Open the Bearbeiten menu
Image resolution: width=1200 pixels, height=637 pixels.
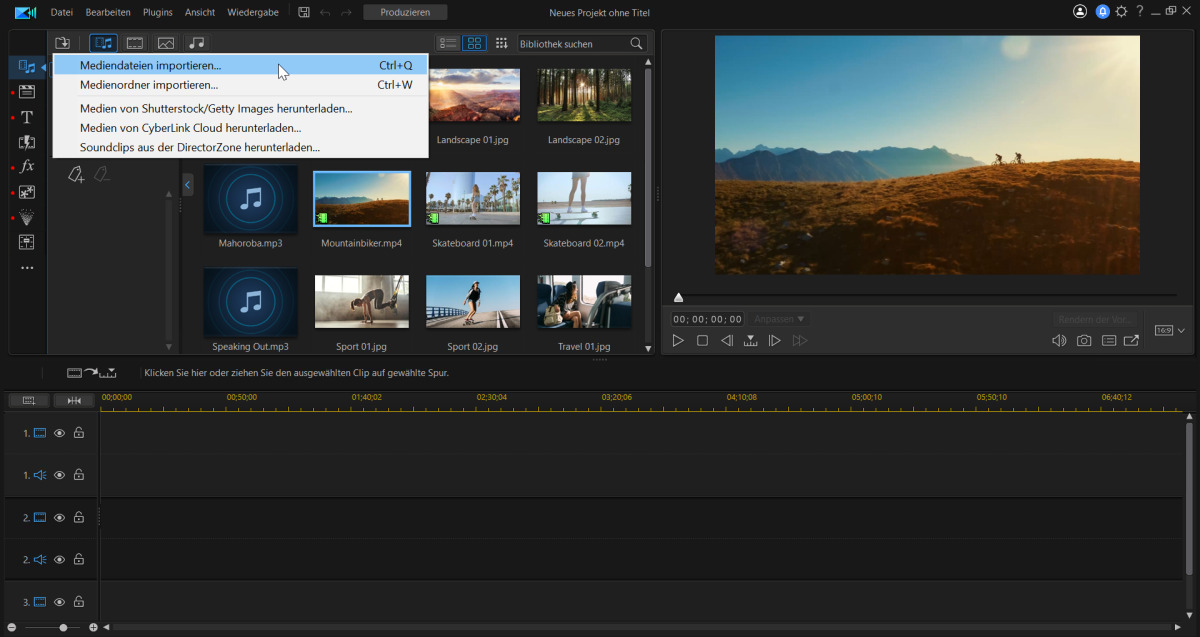point(108,12)
